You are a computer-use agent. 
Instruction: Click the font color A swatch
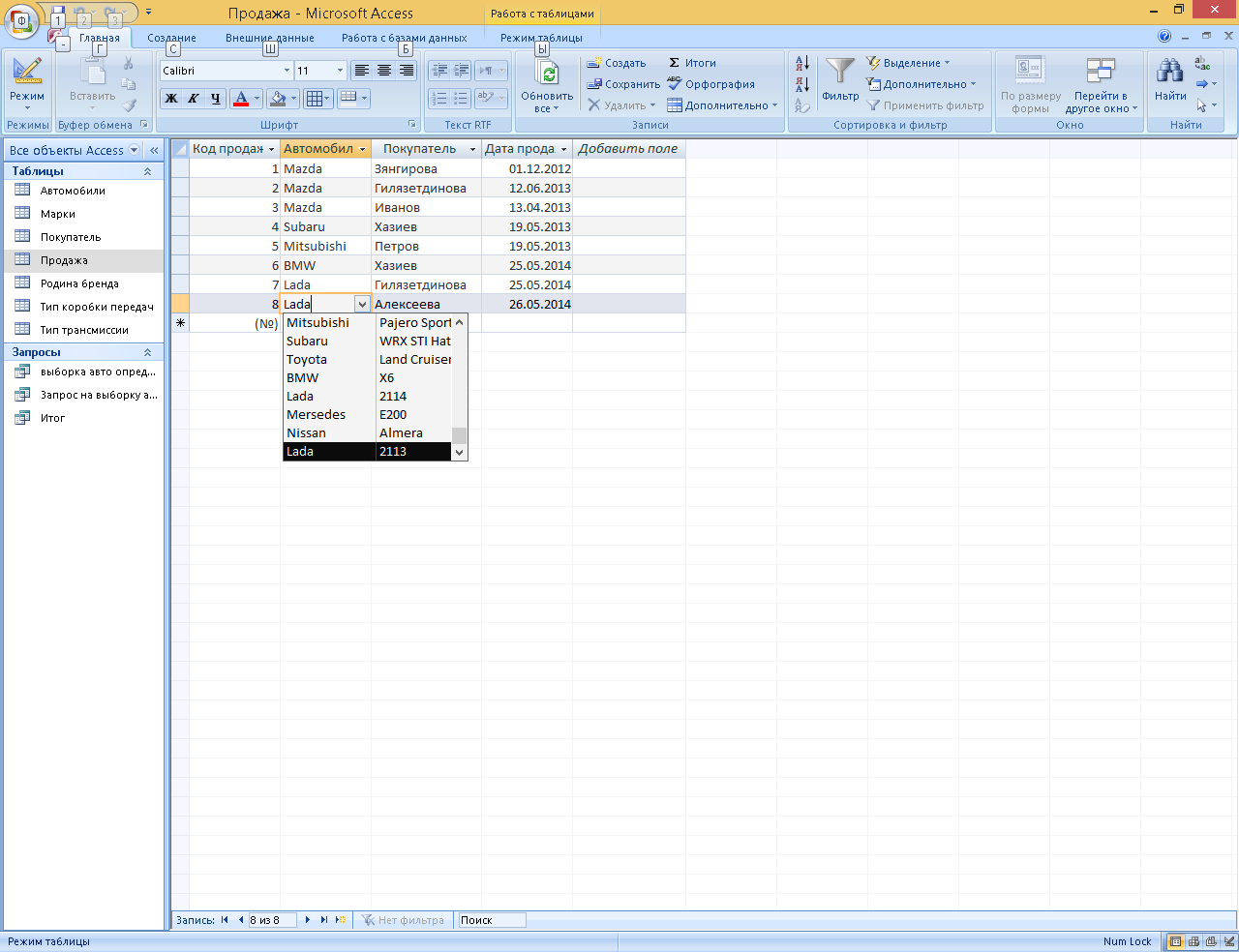pos(241,99)
